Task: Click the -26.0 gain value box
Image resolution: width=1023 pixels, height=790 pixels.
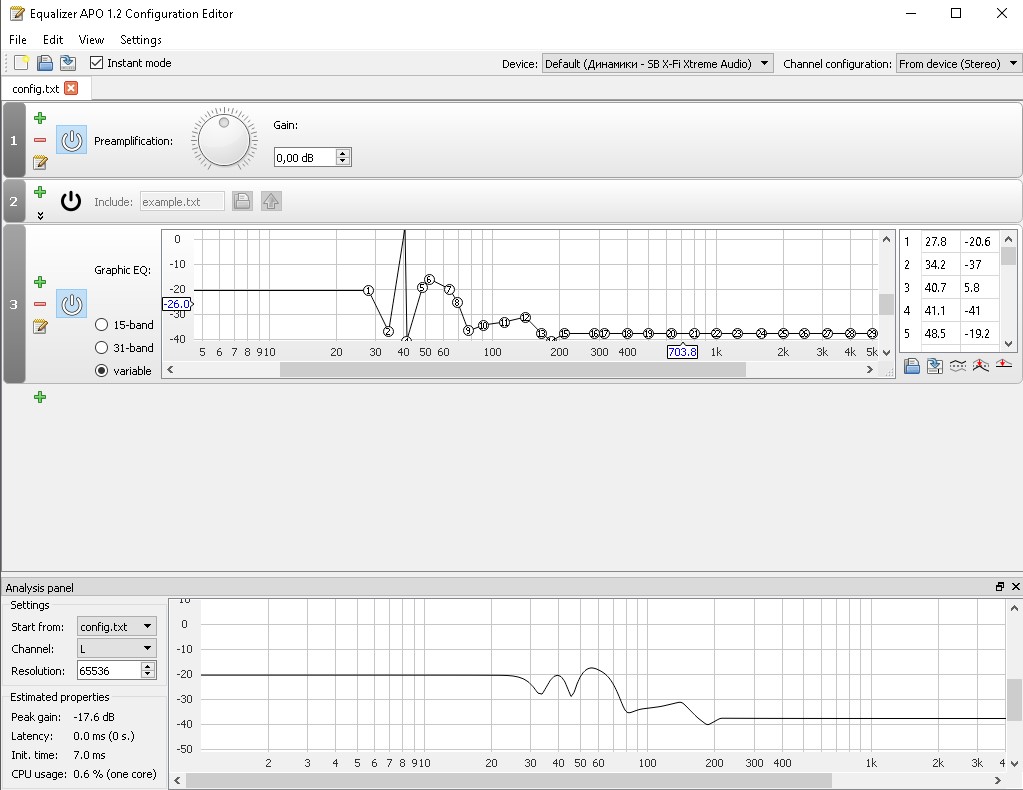Action: click(176, 304)
